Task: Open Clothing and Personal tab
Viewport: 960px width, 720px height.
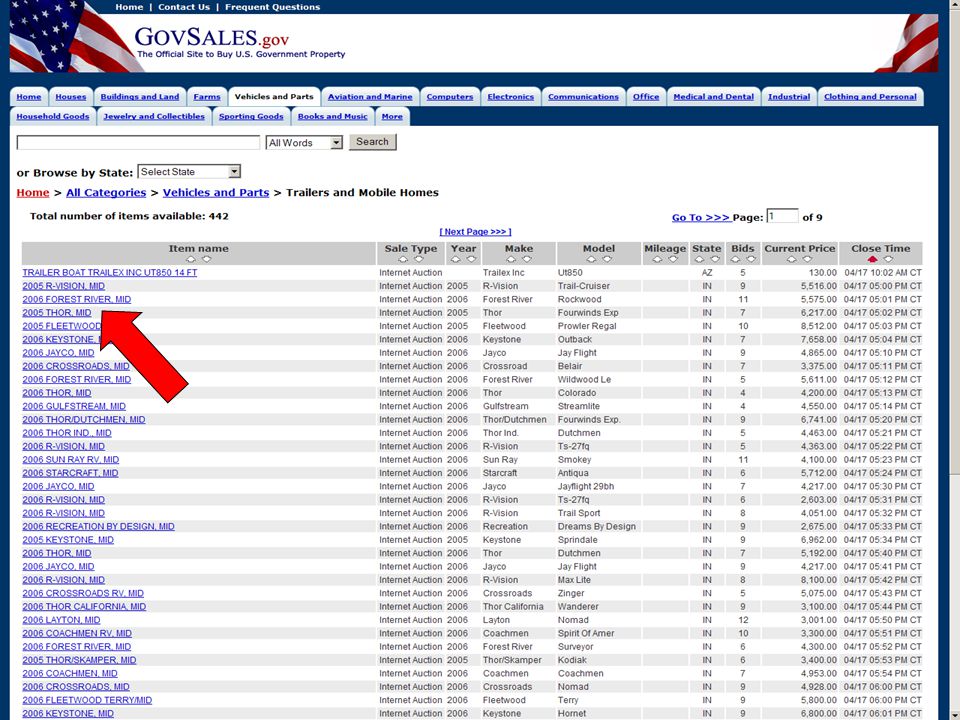Action: click(870, 97)
